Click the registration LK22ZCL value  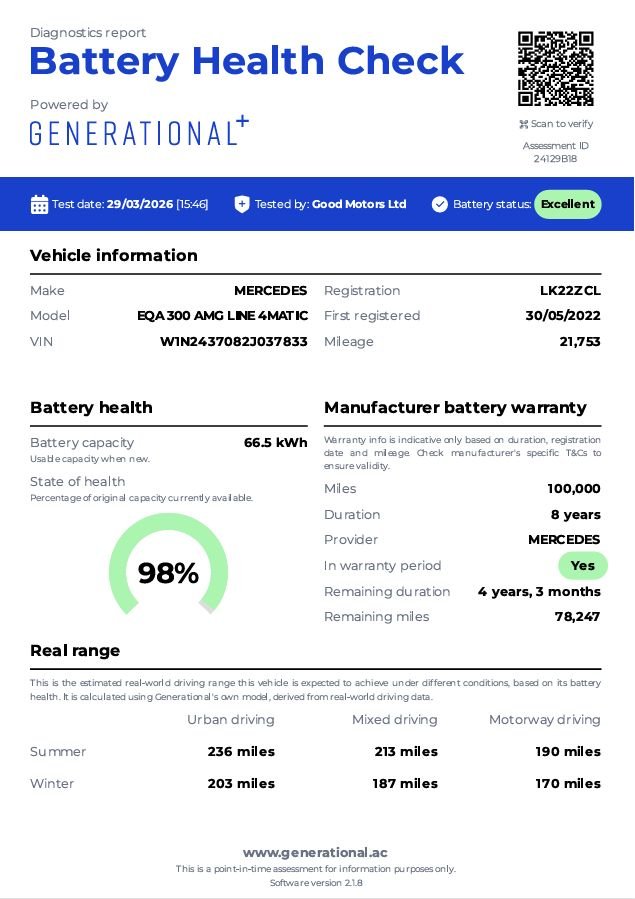click(570, 290)
